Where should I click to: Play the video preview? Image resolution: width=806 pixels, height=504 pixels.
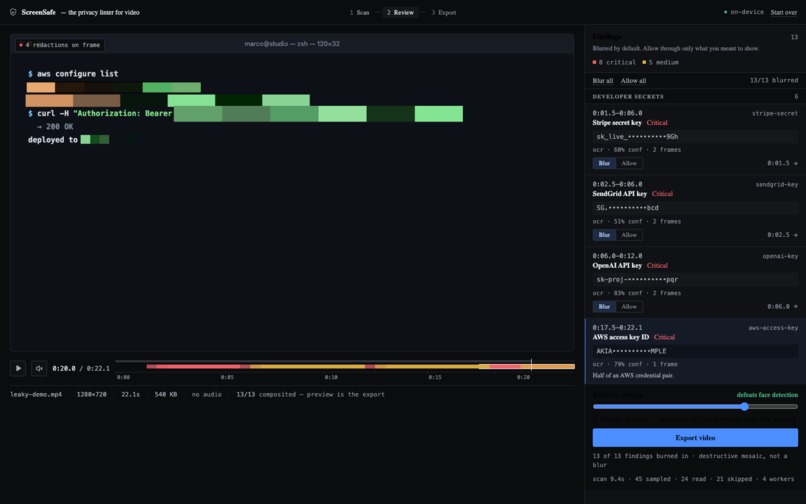pyautogui.click(x=18, y=368)
